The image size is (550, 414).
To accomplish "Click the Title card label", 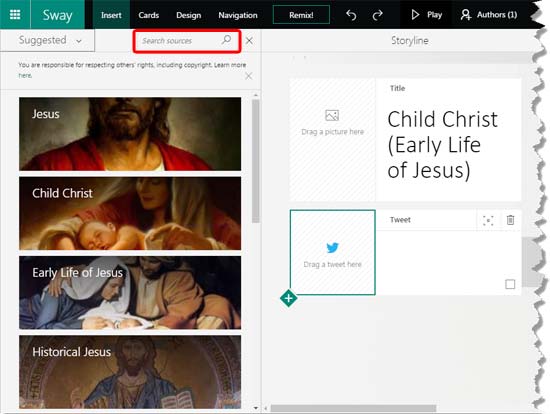I will 397,88.
